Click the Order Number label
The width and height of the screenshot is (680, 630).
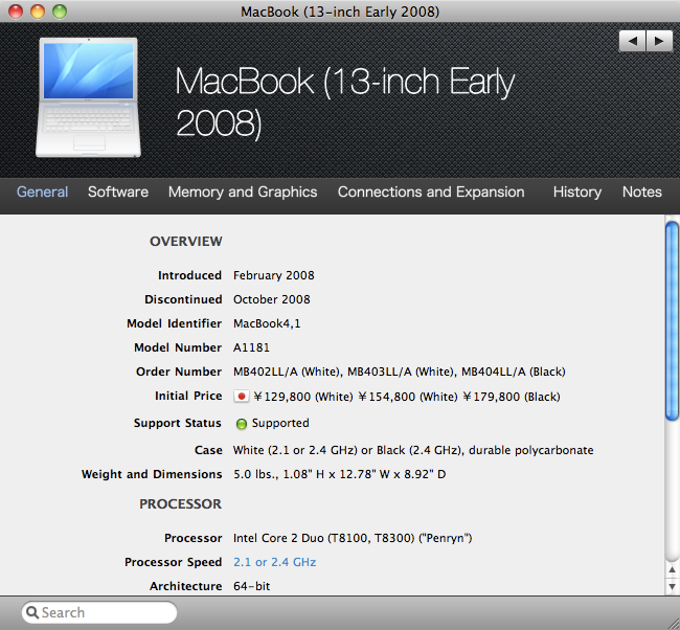[x=179, y=372]
